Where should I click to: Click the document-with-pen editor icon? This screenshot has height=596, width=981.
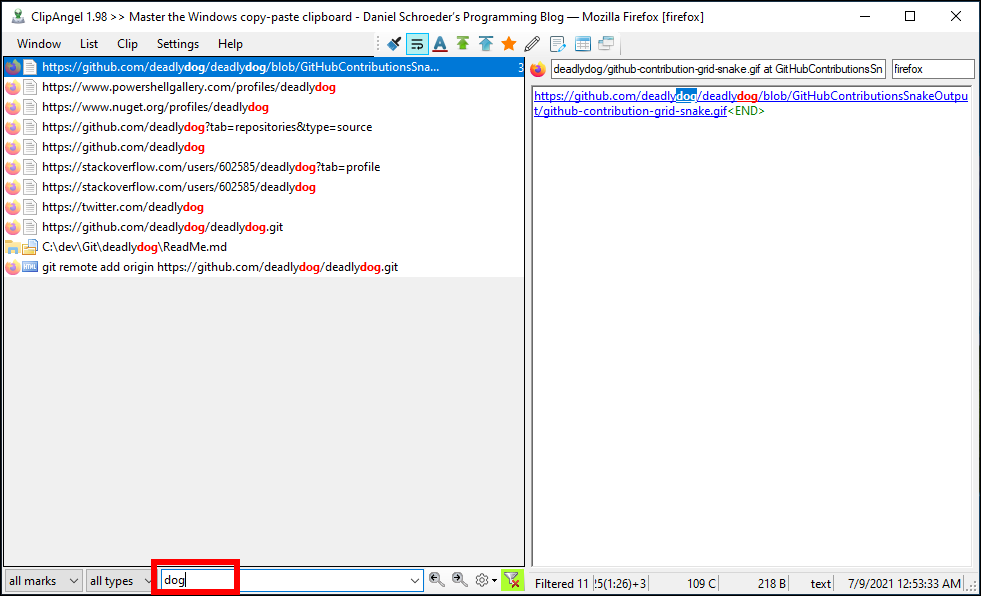click(x=557, y=44)
